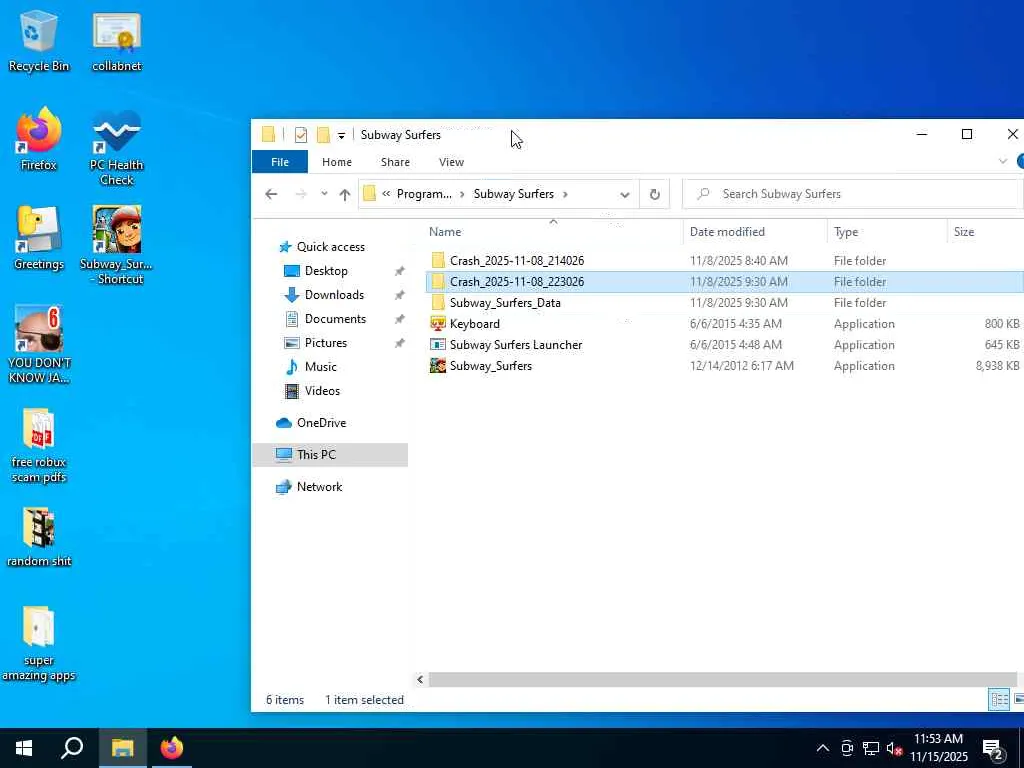Viewport: 1024px width, 768px height.
Task: Go up one level with Up arrow
Action: click(x=345, y=194)
